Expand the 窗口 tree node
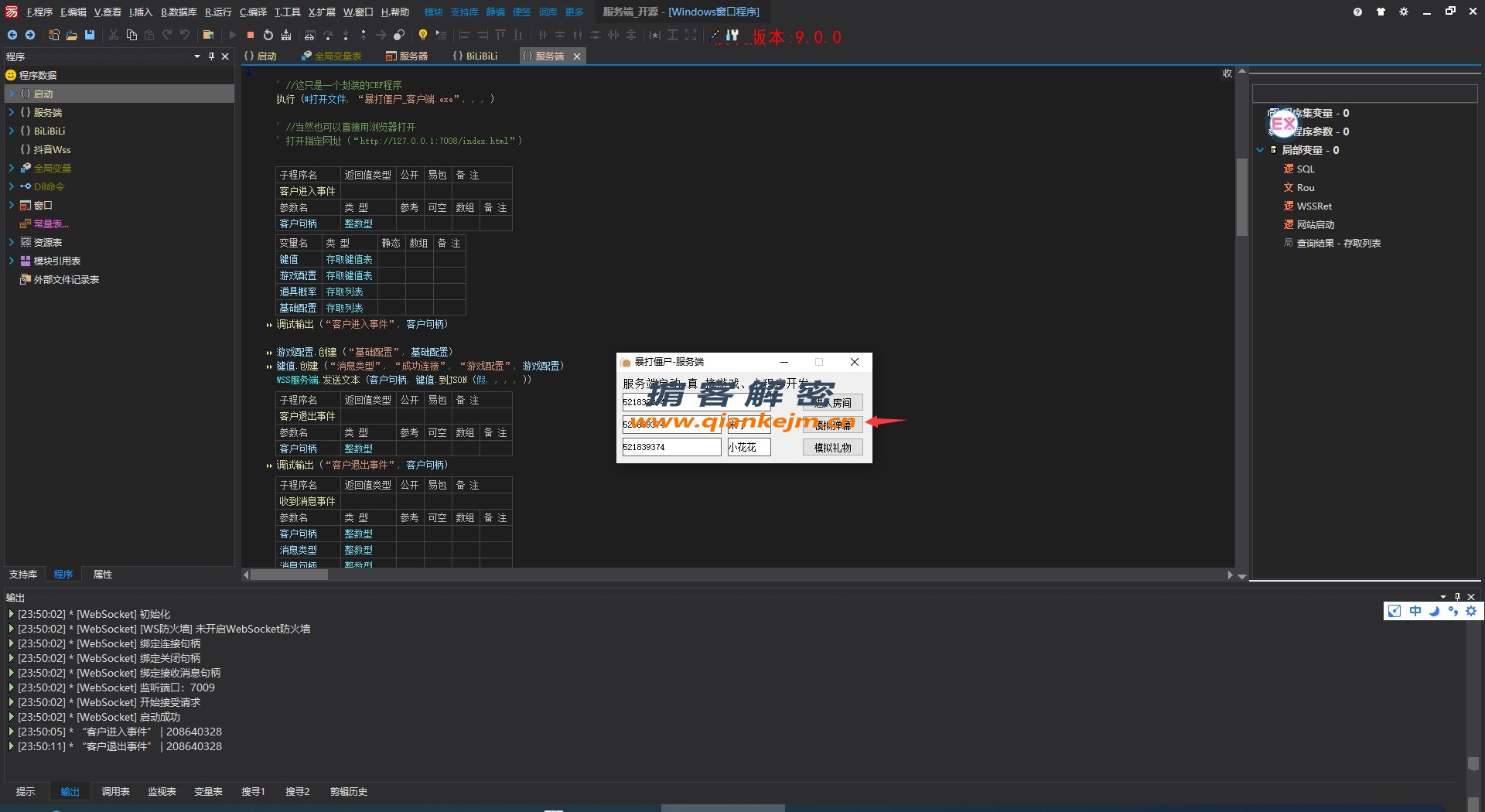 click(12, 205)
